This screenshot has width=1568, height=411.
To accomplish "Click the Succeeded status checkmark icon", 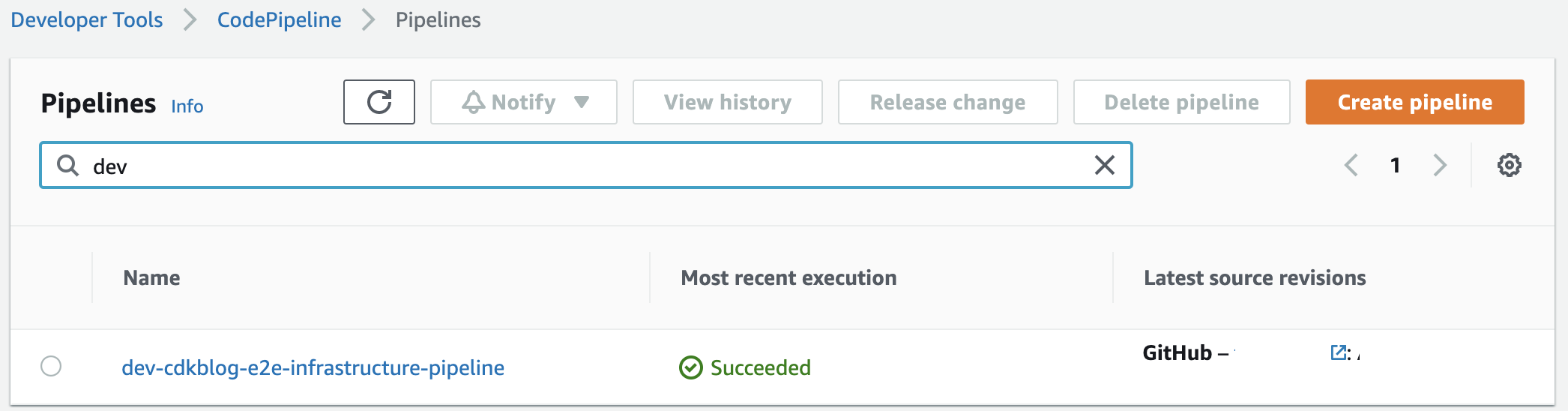I will point(690,367).
